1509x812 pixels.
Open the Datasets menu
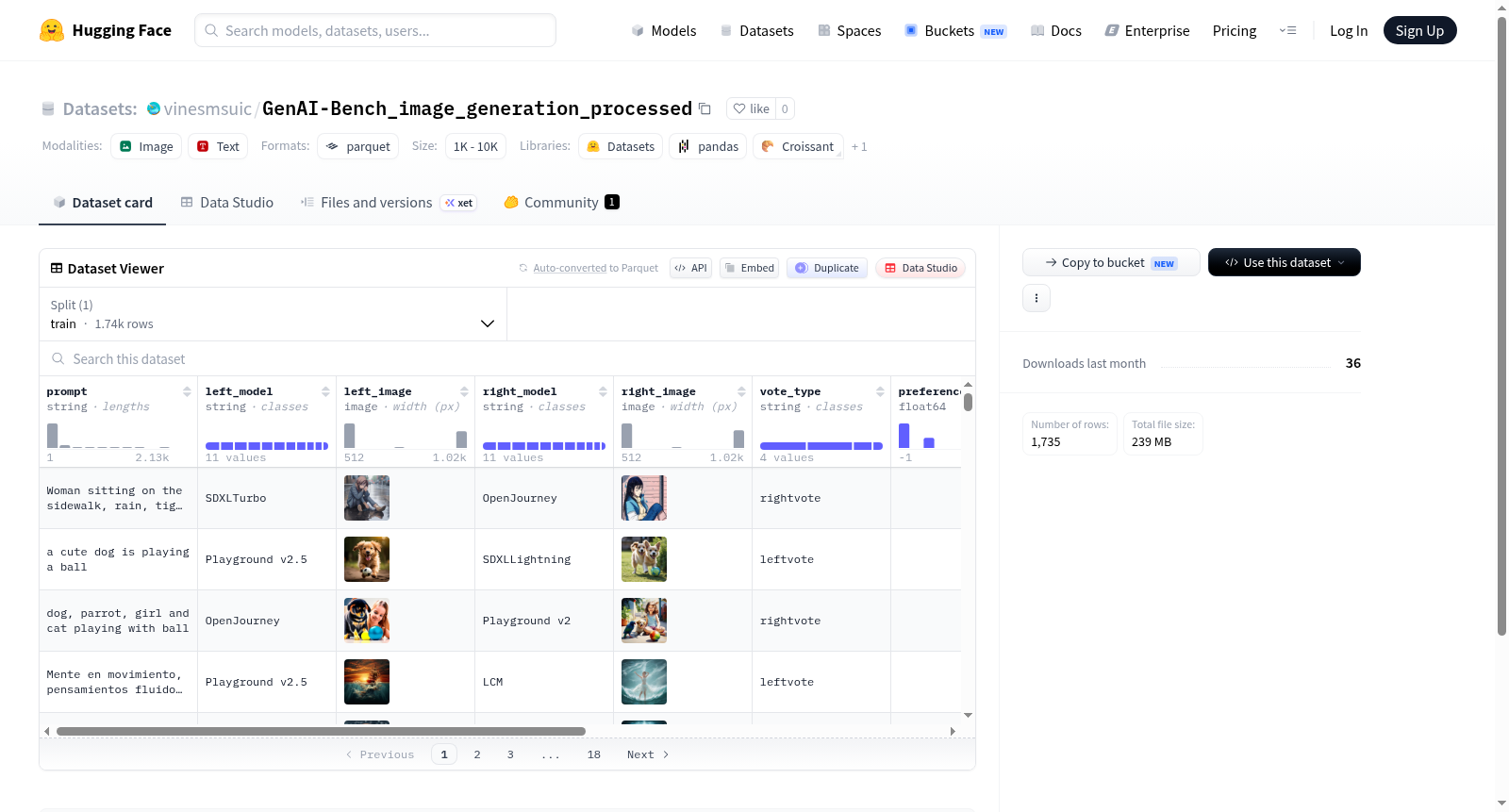[756, 30]
